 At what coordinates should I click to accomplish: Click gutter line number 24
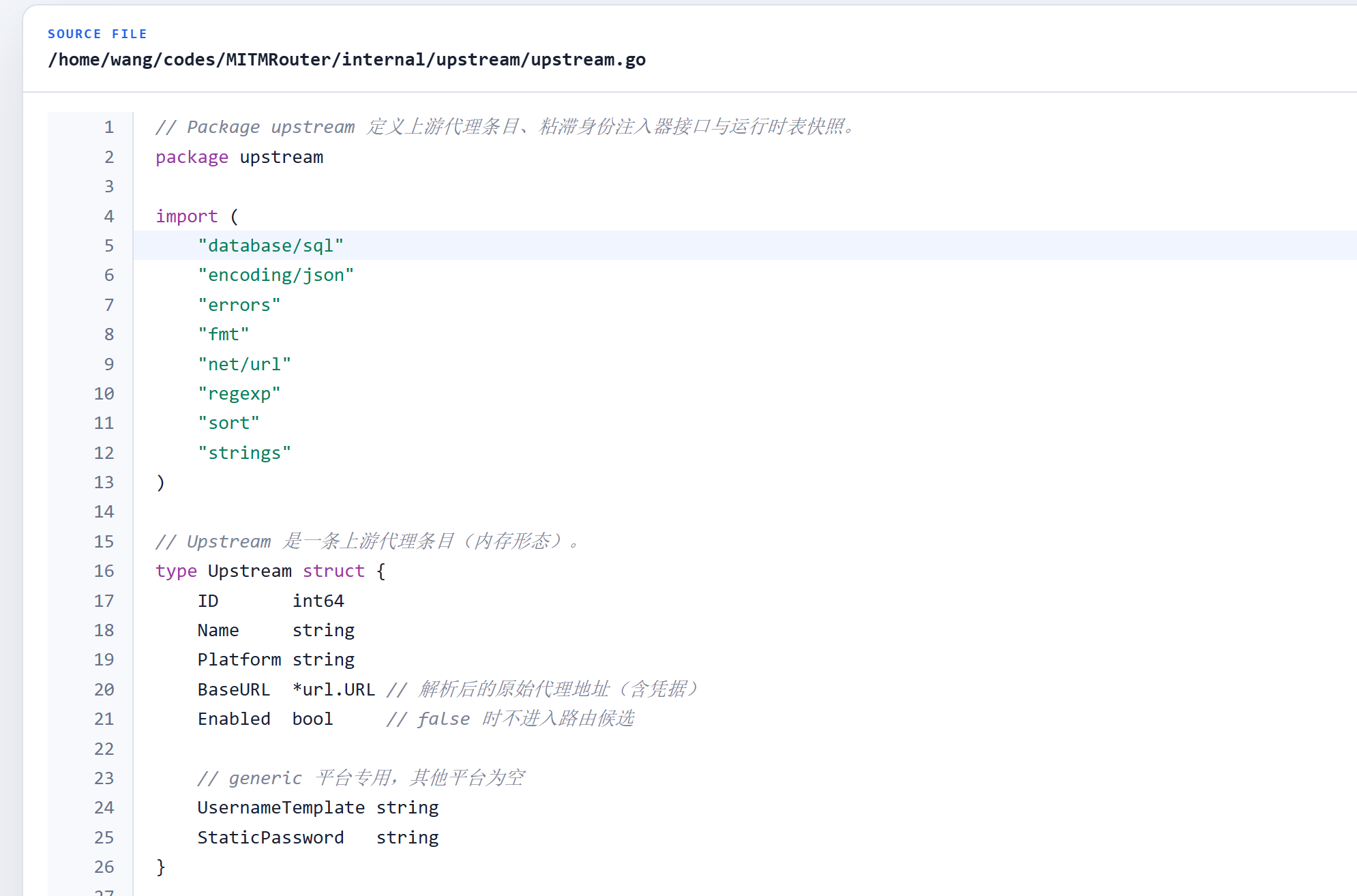(104, 807)
